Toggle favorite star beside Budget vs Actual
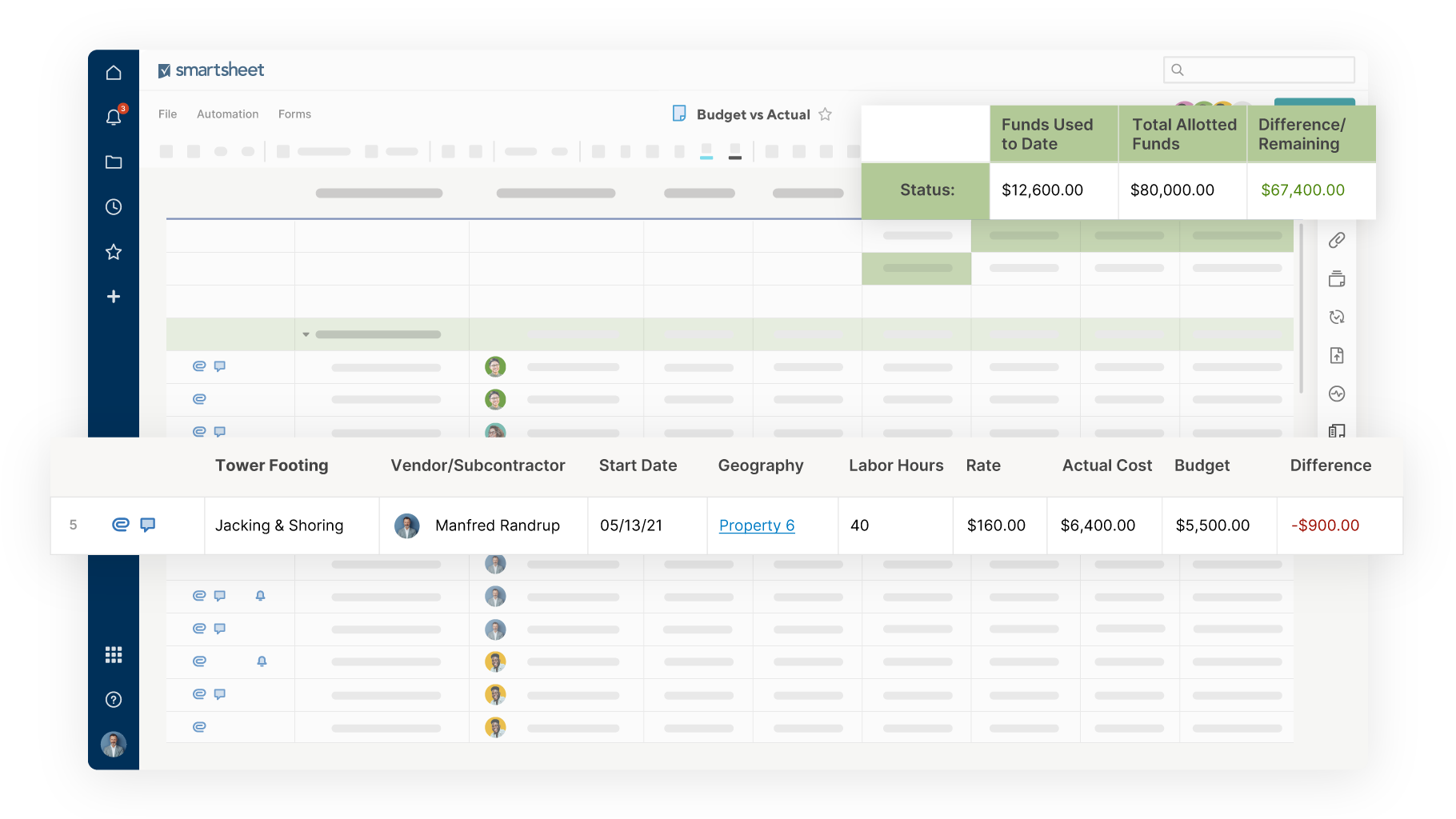Image resolution: width=1456 pixels, height=819 pixels. pyautogui.click(x=826, y=114)
